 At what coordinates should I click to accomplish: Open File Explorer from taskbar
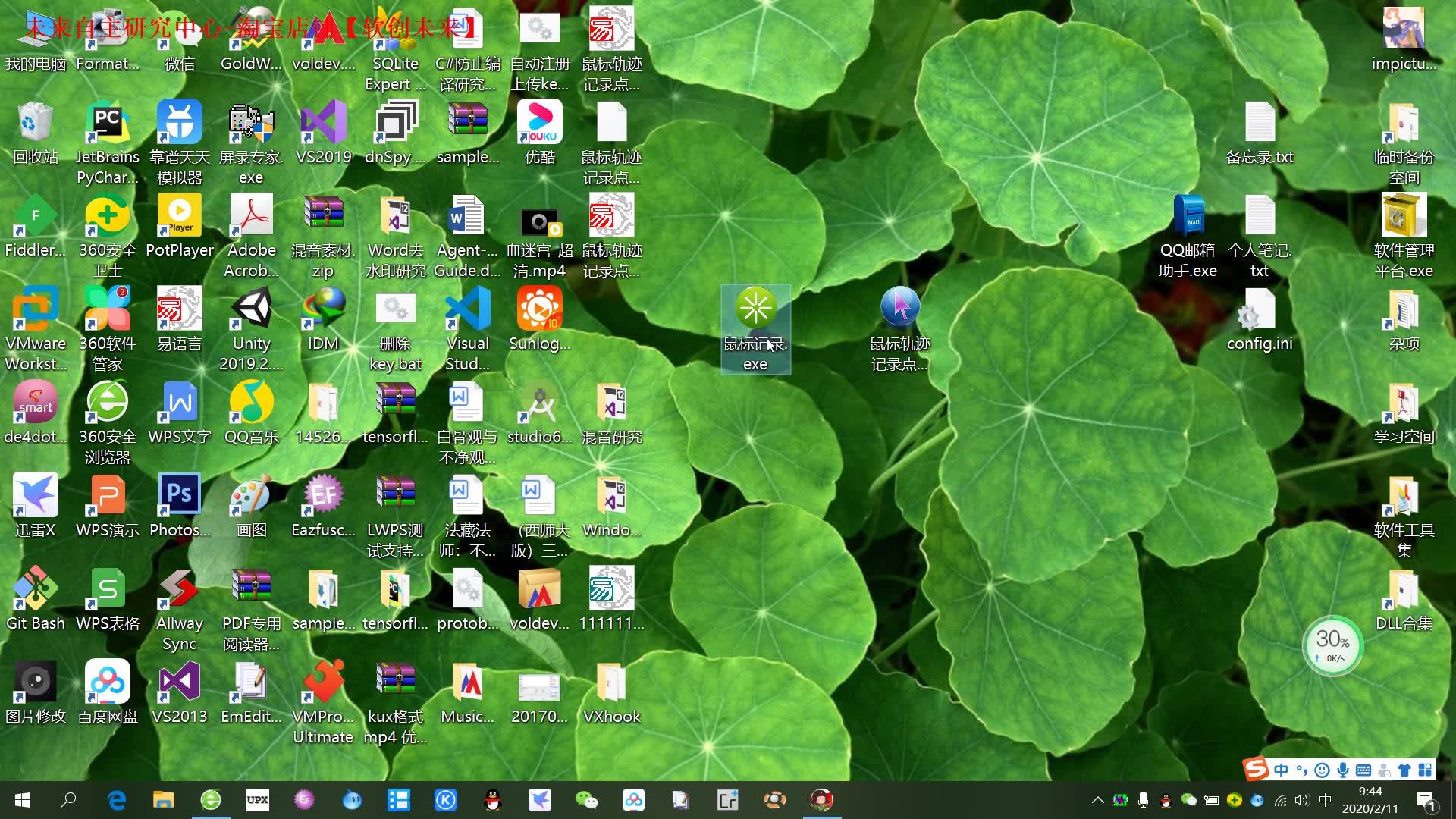[164, 800]
